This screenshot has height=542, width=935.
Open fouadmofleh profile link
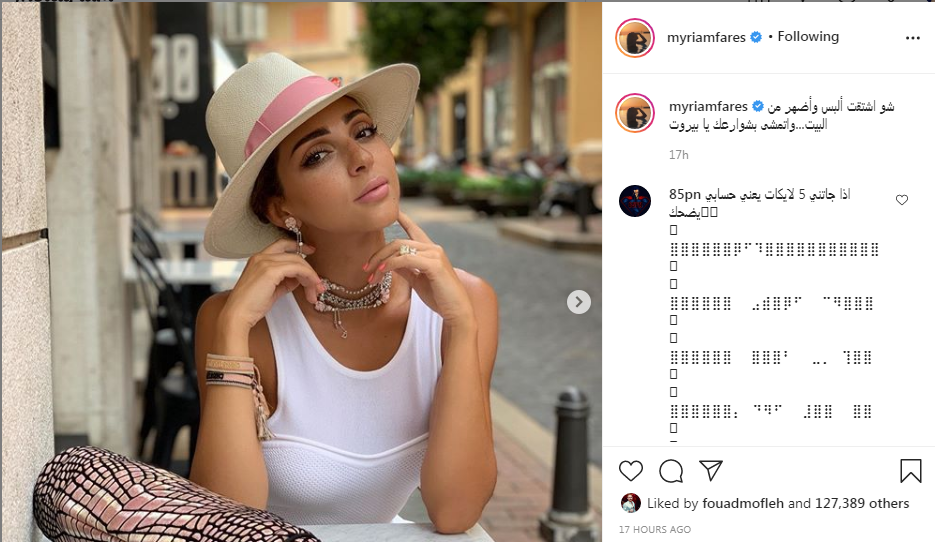[742, 503]
